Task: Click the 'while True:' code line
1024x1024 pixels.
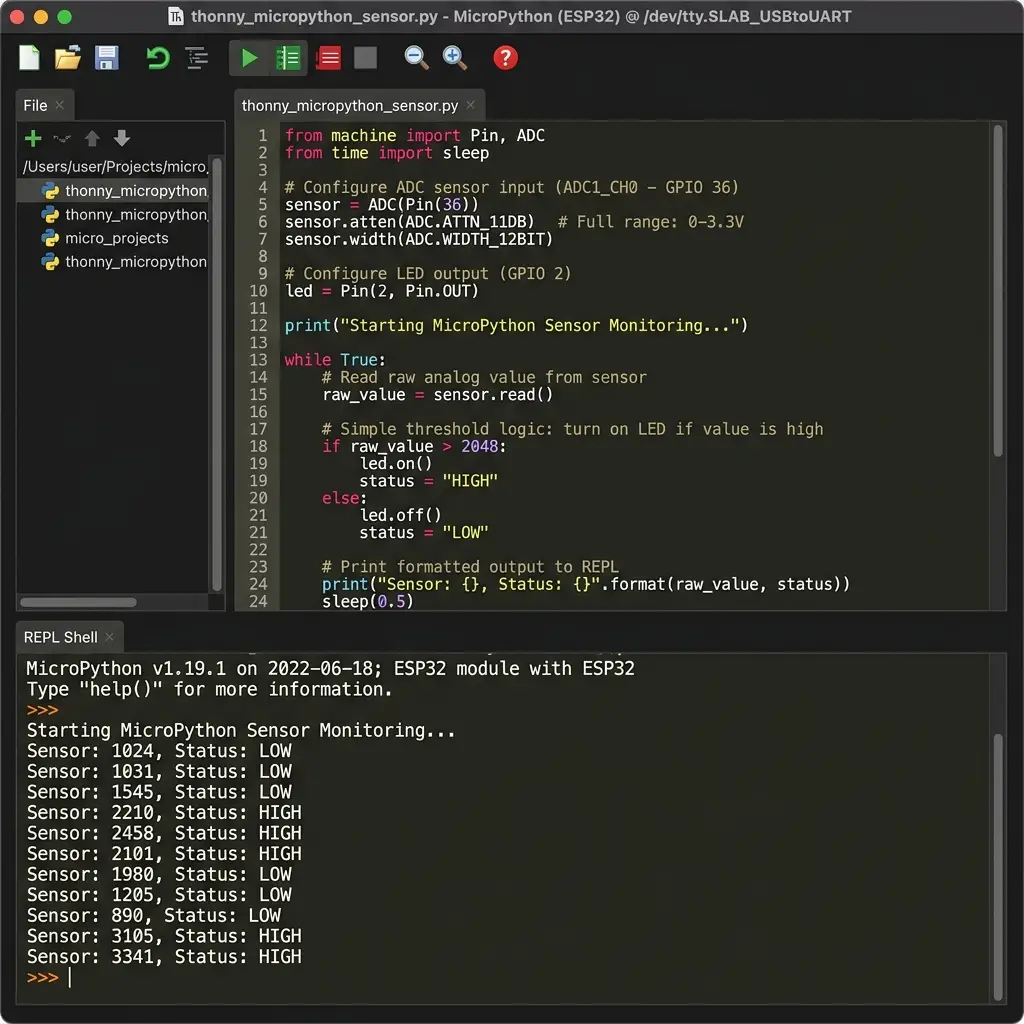Action: coord(335,360)
